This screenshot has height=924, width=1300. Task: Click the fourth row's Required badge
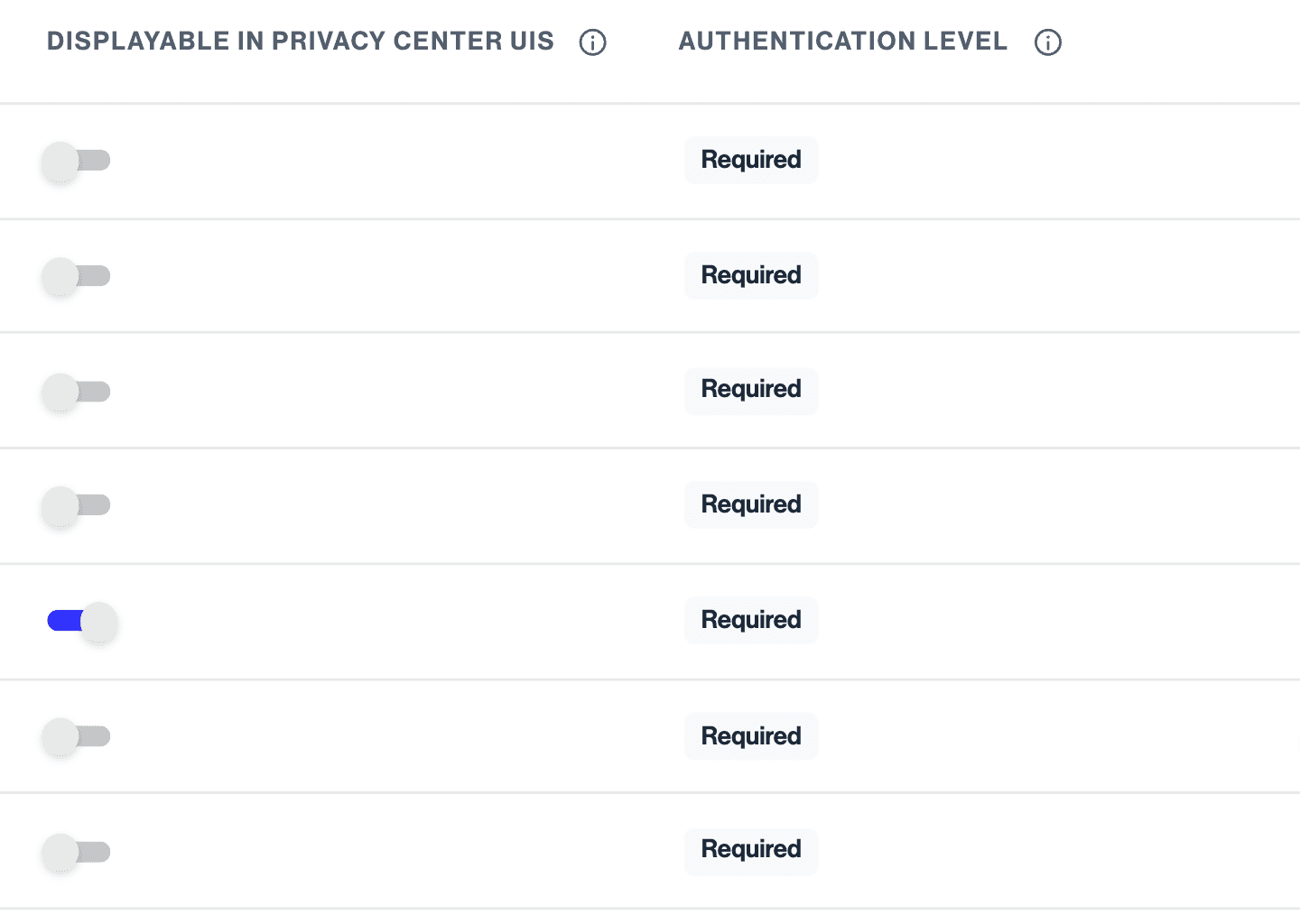coord(751,504)
